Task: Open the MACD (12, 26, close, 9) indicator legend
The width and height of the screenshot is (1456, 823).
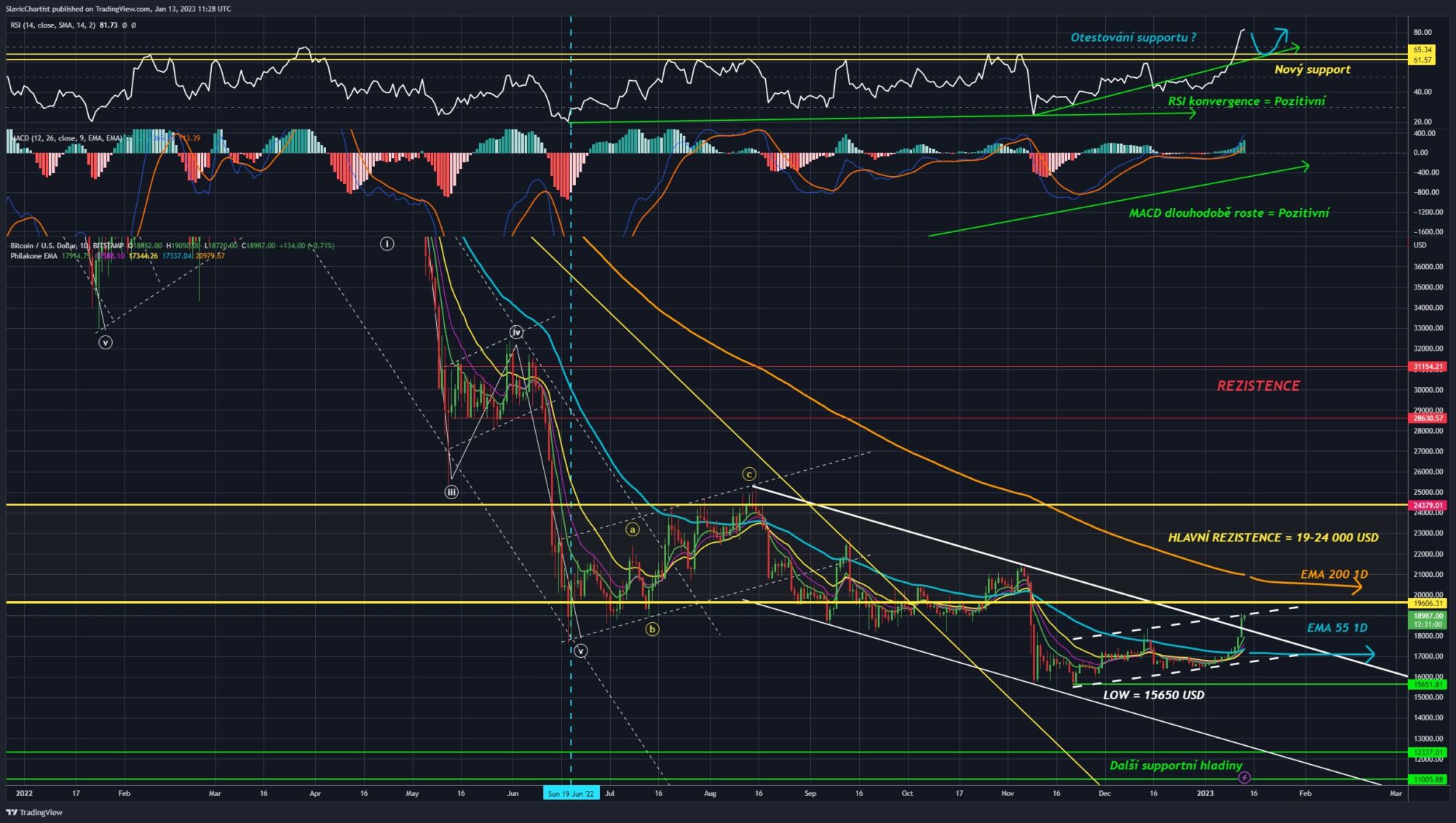Action: point(66,138)
